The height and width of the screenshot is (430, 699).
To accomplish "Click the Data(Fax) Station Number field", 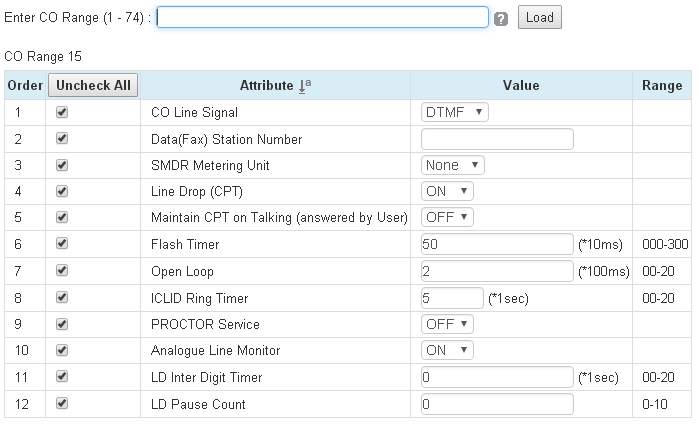I will [497, 139].
